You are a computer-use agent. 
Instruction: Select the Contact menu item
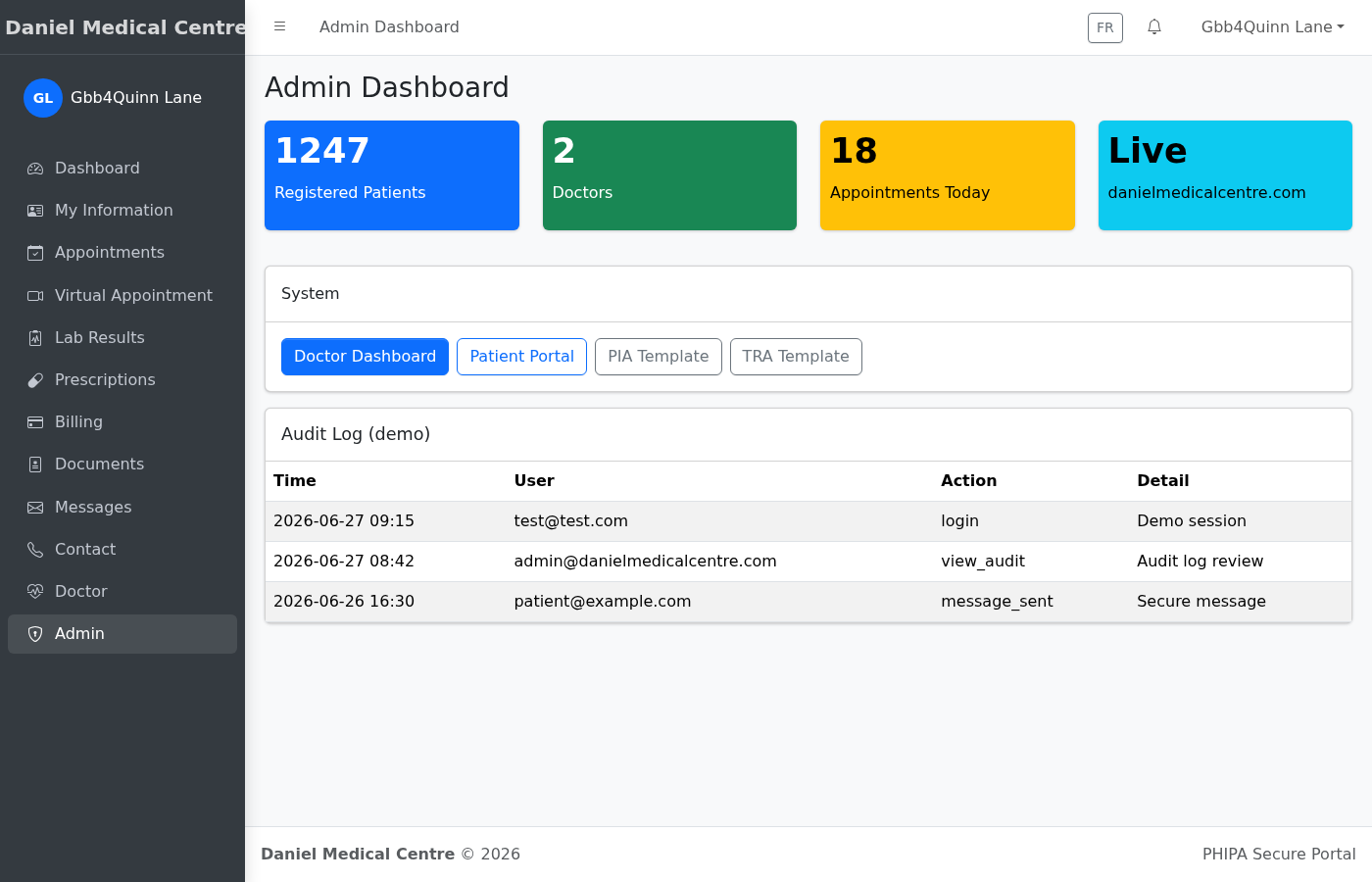click(x=122, y=550)
